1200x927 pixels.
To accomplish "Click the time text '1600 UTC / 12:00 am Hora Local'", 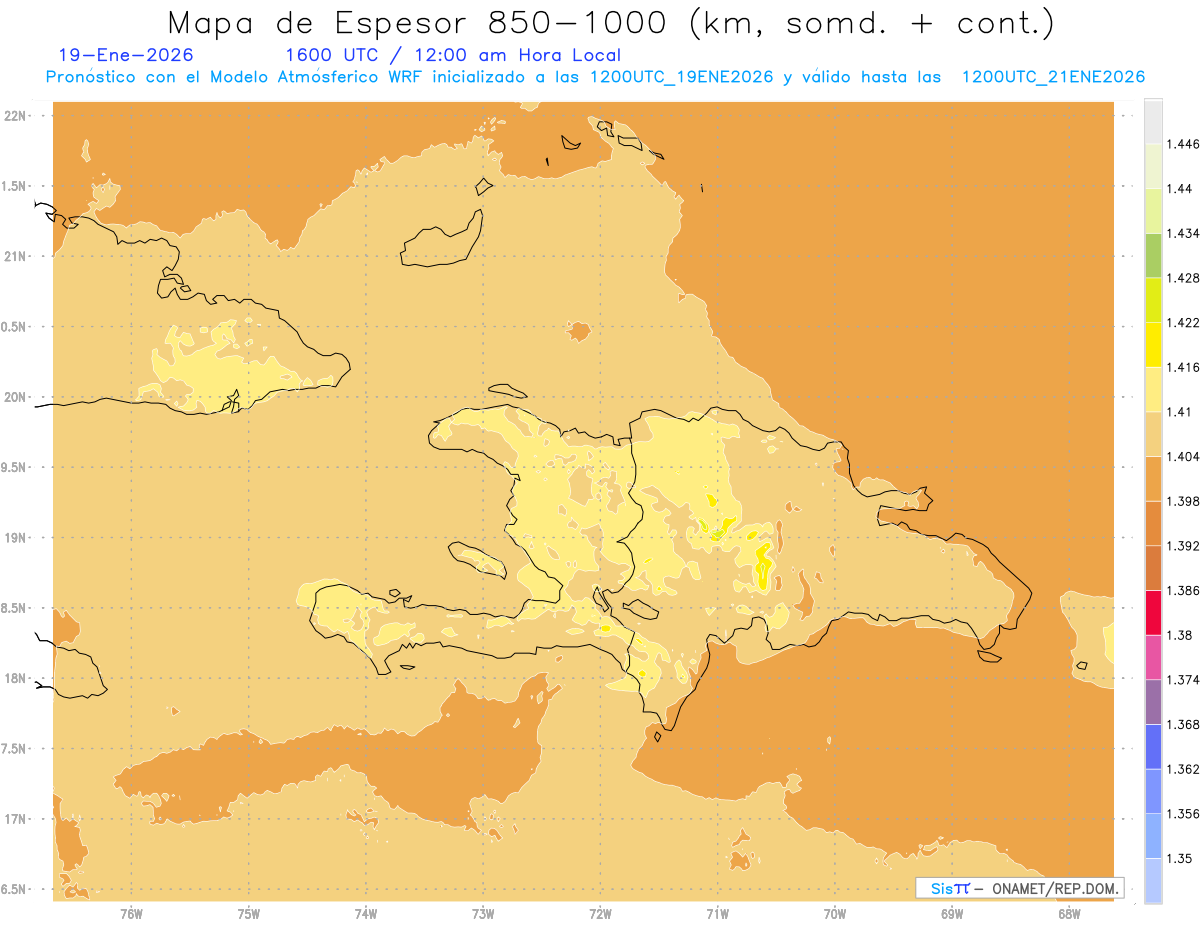I will tap(453, 55).
